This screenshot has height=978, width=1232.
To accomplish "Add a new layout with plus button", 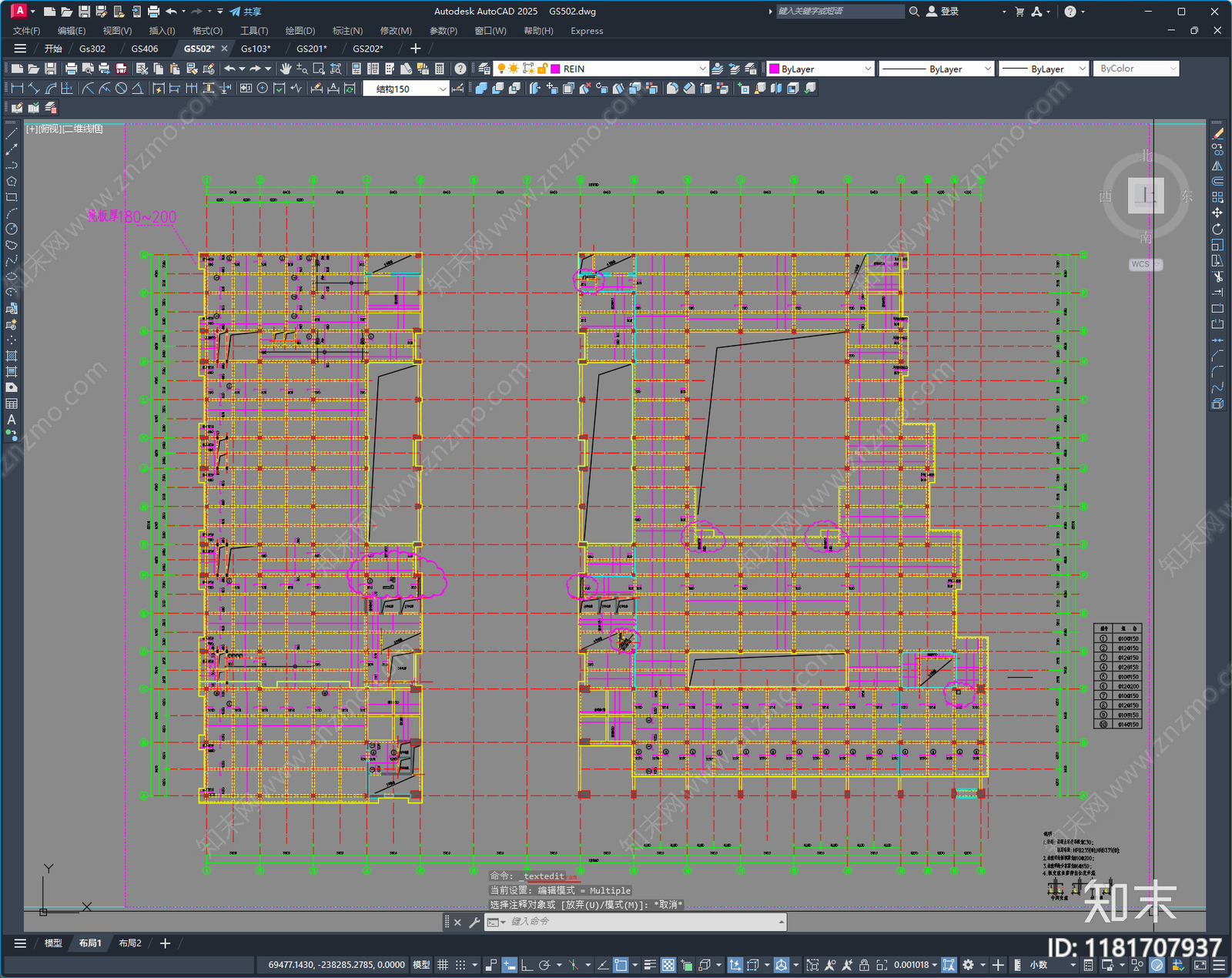I will [165, 943].
